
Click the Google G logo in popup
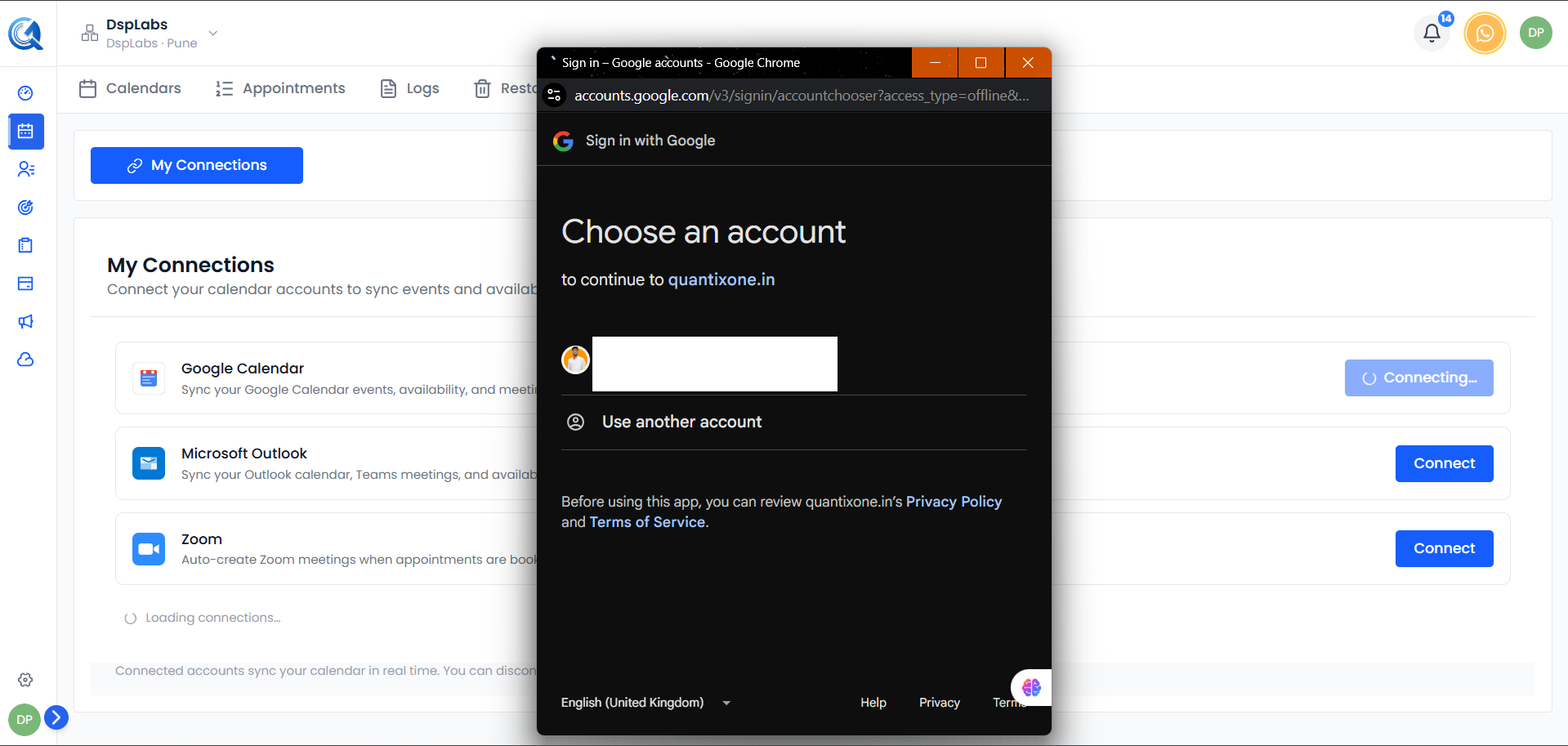563,141
